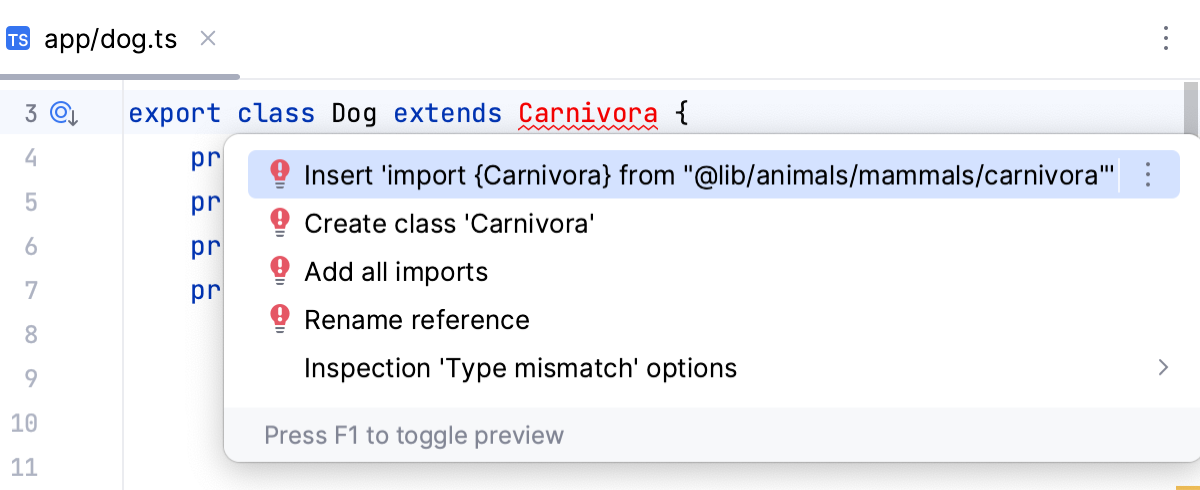Close the app/dog.ts tab
1200x490 pixels.
[208, 39]
